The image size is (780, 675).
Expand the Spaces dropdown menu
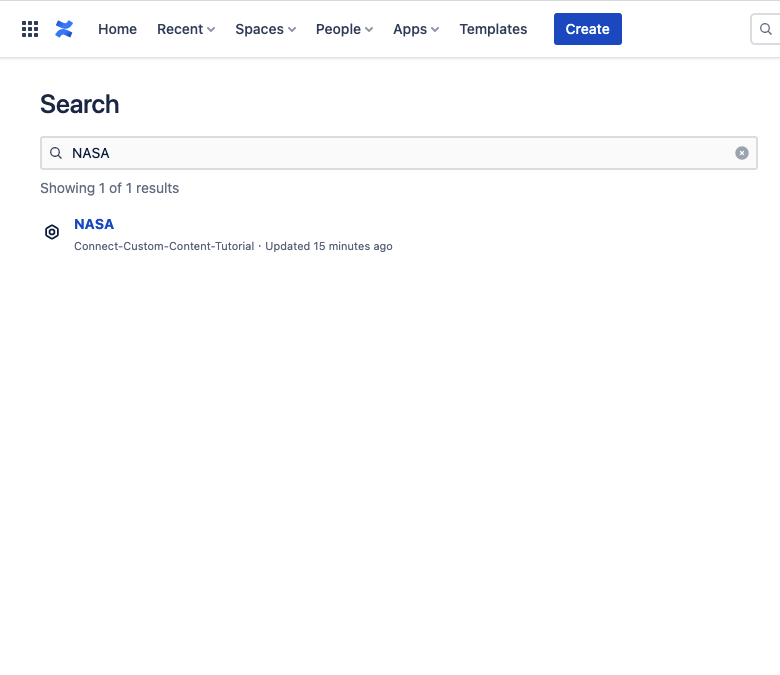[x=259, y=29]
